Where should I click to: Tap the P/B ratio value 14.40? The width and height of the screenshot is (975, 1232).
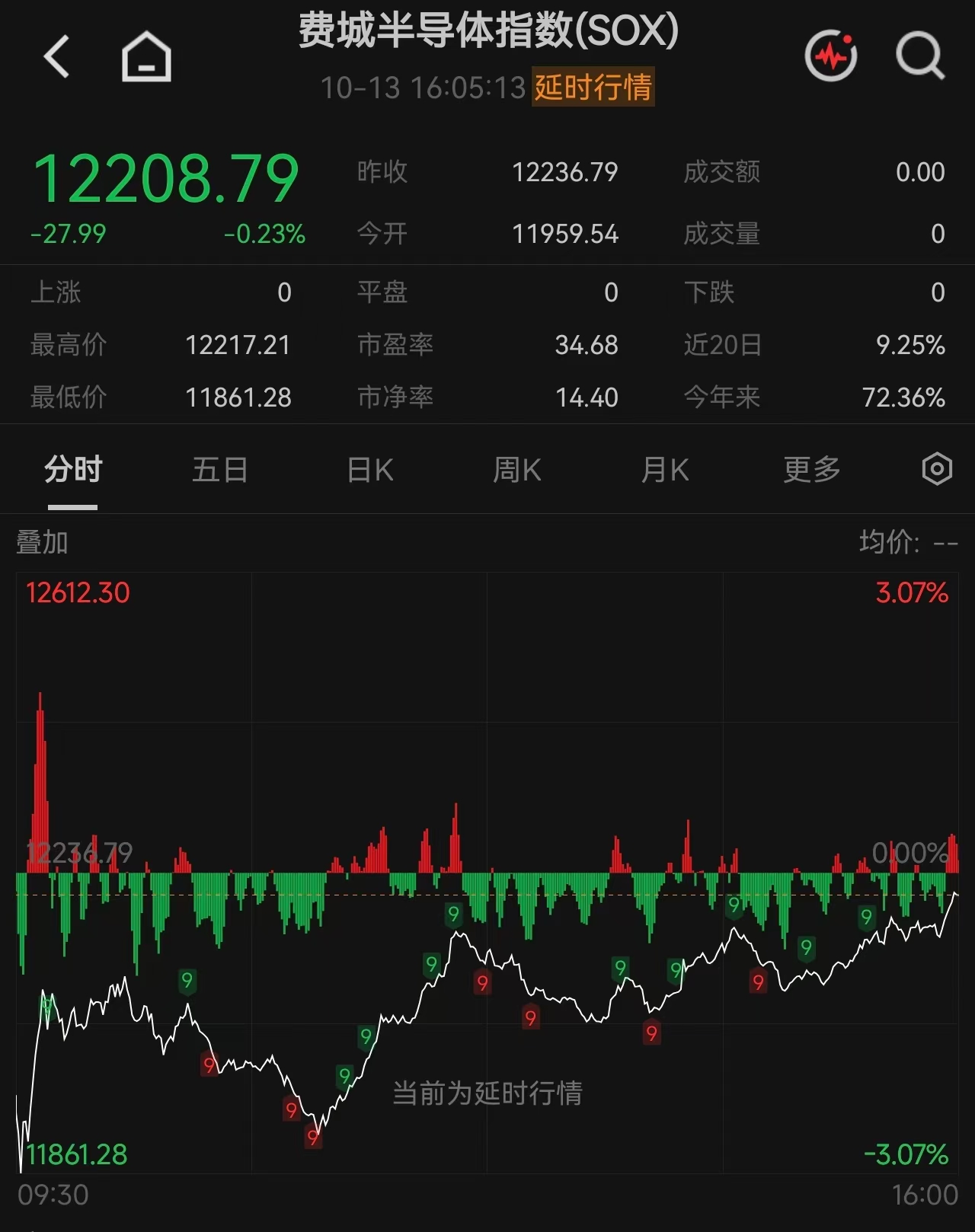(587, 397)
